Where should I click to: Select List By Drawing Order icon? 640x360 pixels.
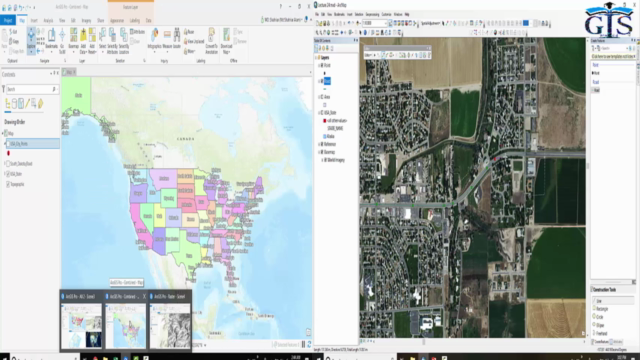7,104
